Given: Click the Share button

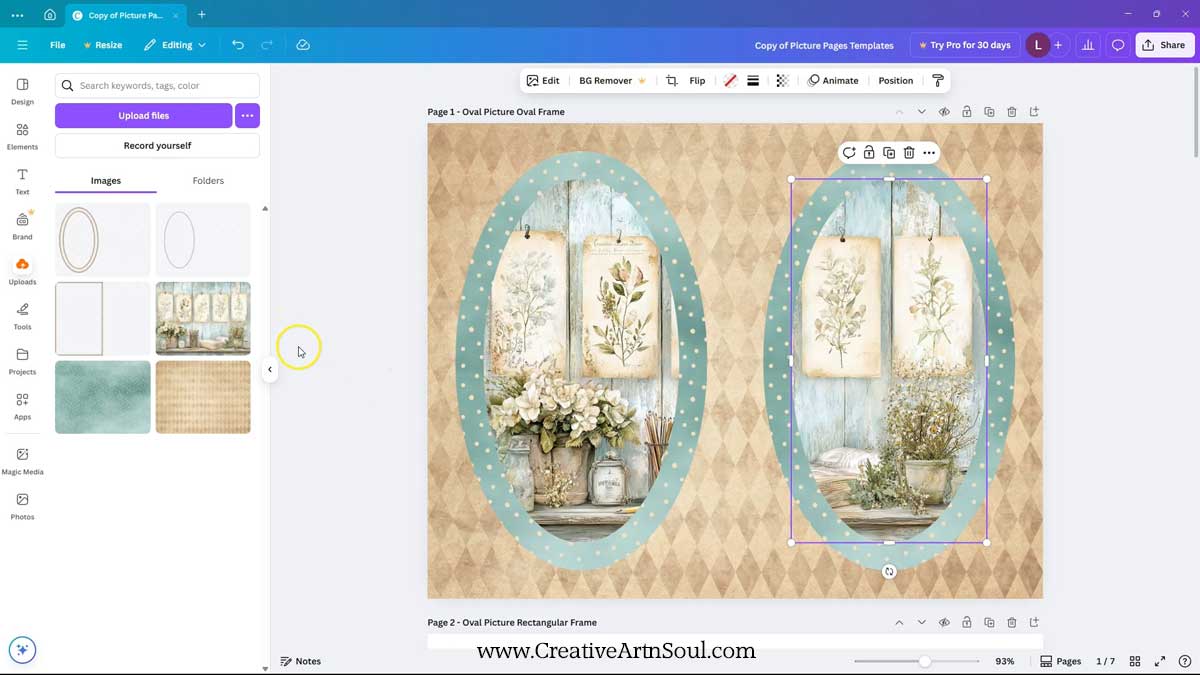Looking at the screenshot, I should [x=1164, y=45].
